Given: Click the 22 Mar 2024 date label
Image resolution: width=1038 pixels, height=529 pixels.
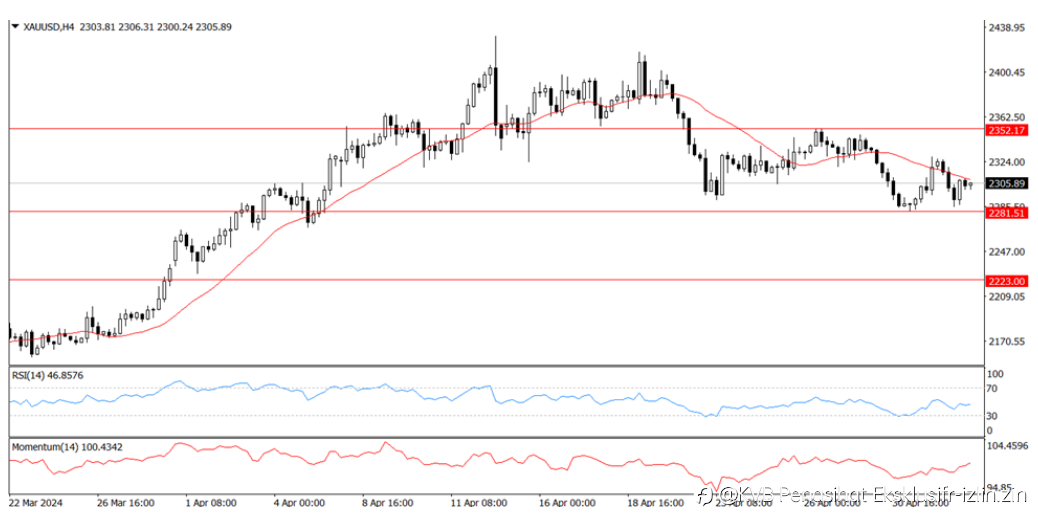Looking at the screenshot, I should (x=35, y=503).
